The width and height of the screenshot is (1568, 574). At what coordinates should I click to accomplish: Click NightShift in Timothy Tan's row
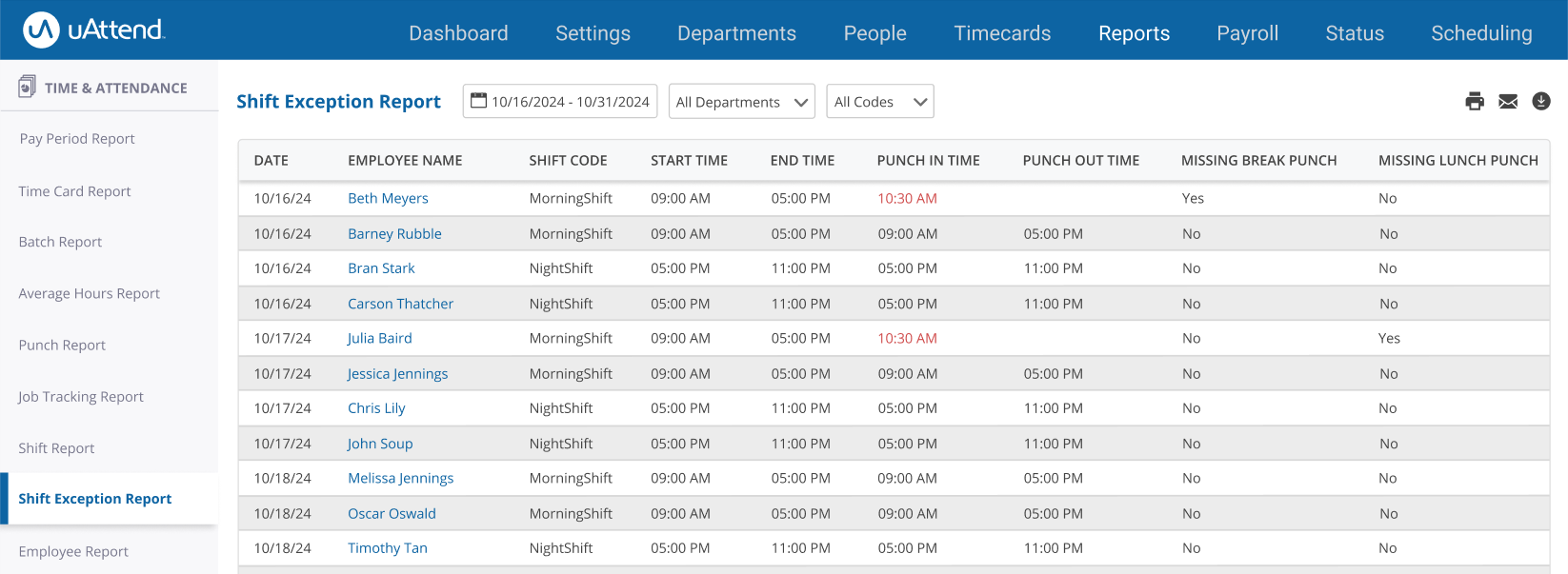(561, 548)
